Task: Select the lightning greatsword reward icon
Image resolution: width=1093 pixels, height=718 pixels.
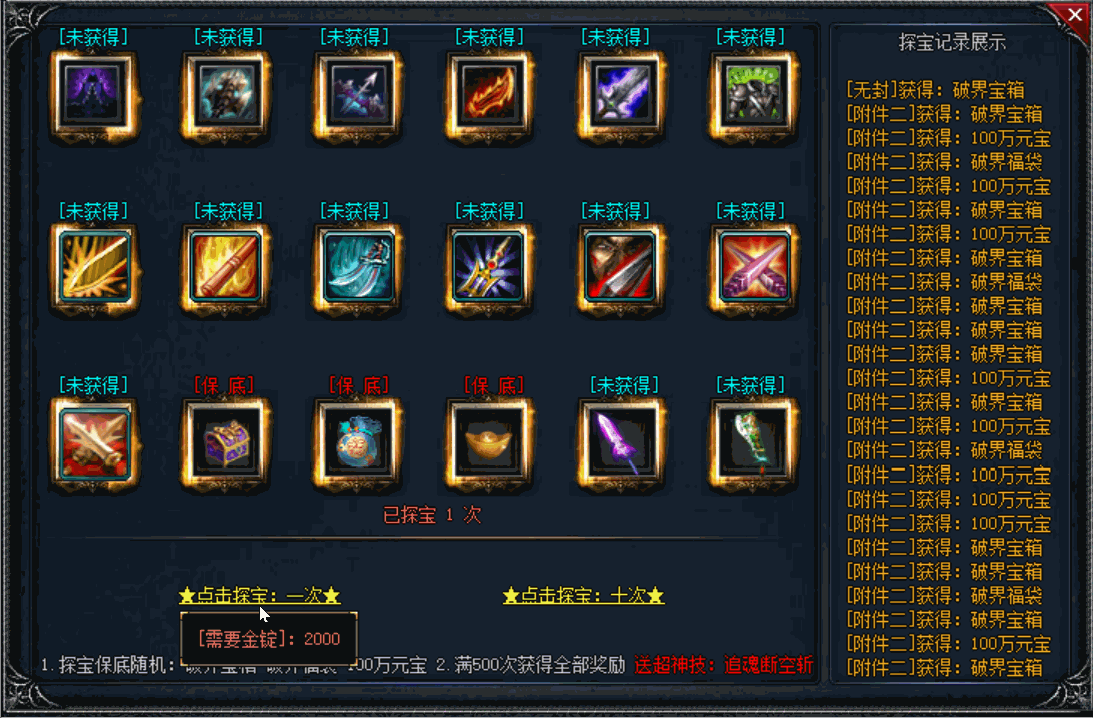Action: (621, 93)
